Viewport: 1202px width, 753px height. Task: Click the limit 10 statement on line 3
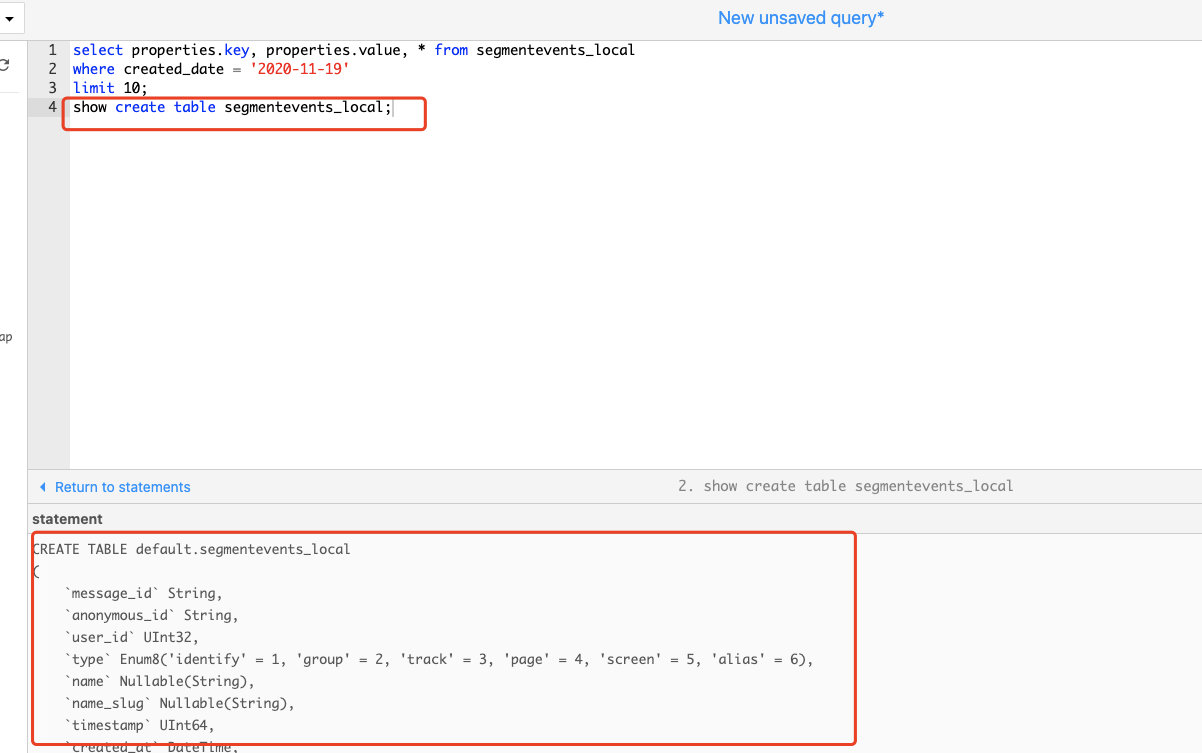point(106,88)
